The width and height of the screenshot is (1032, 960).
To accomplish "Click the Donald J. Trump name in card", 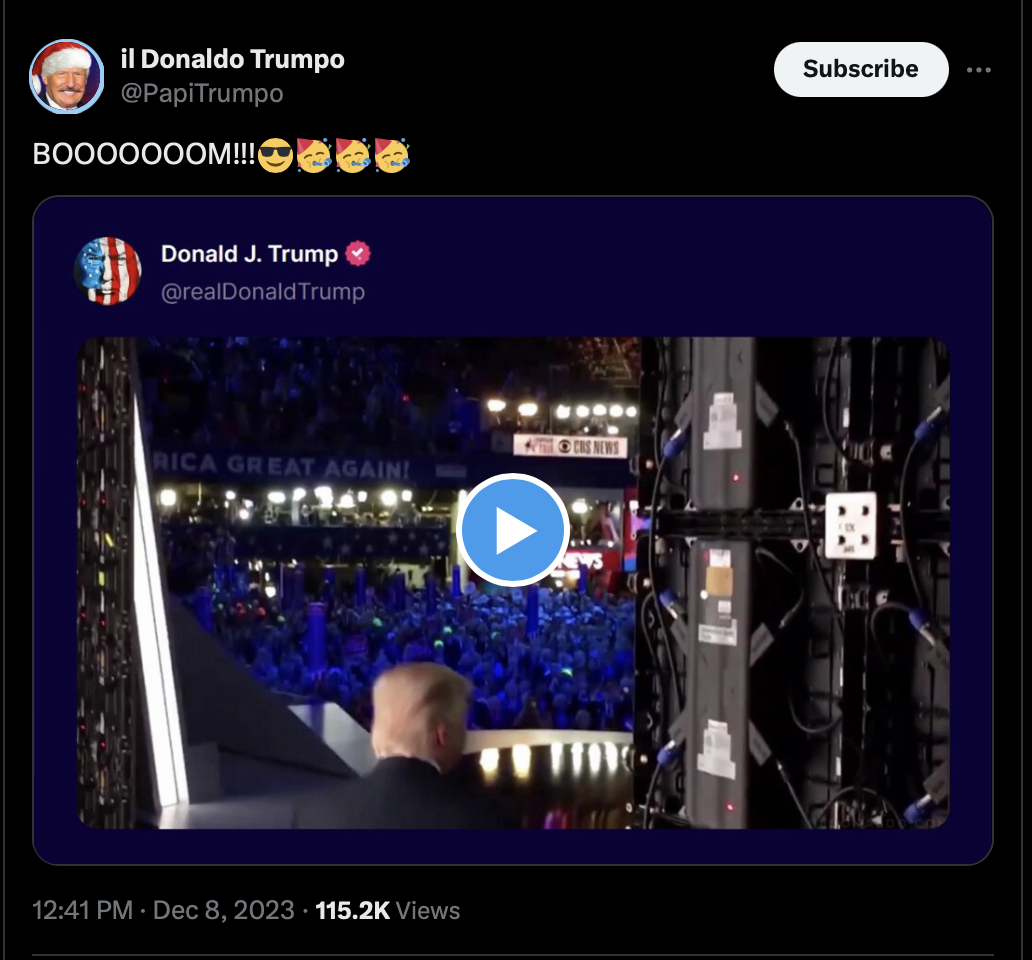I will (249, 253).
